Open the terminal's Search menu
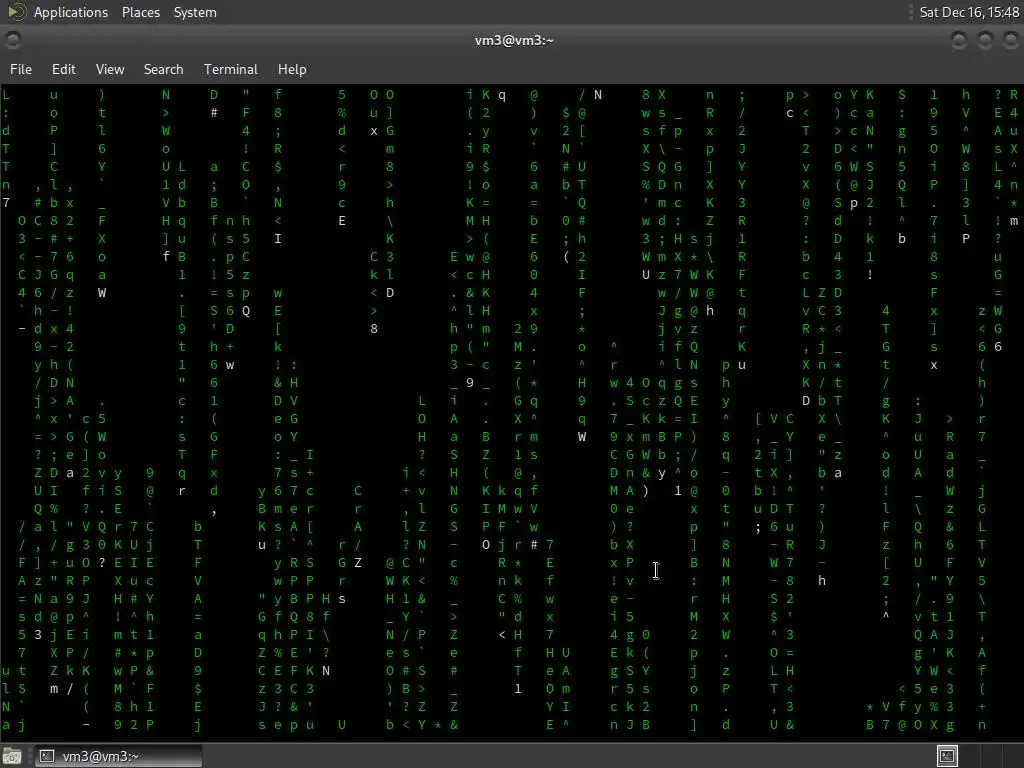The height and width of the screenshot is (768, 1024). (x=163, y=69)
